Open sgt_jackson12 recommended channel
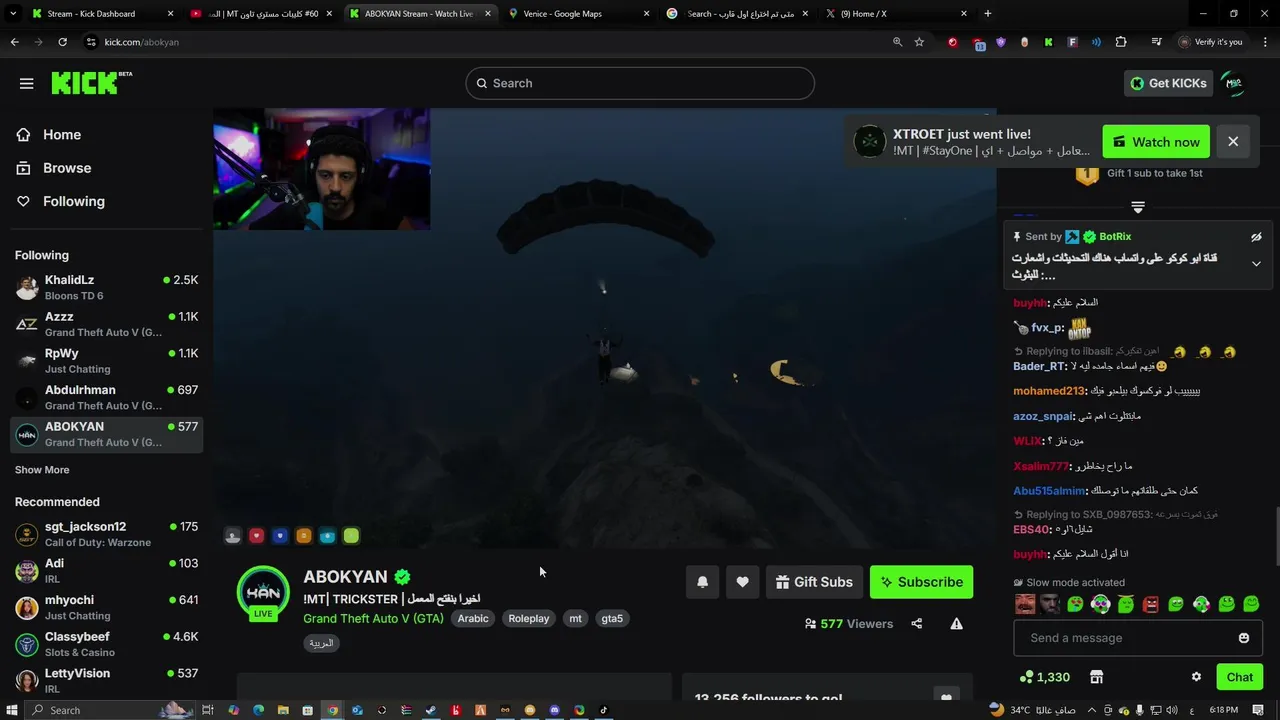Screen dimensions: 1280x720 pyautogui.click(x=108, y=534)
